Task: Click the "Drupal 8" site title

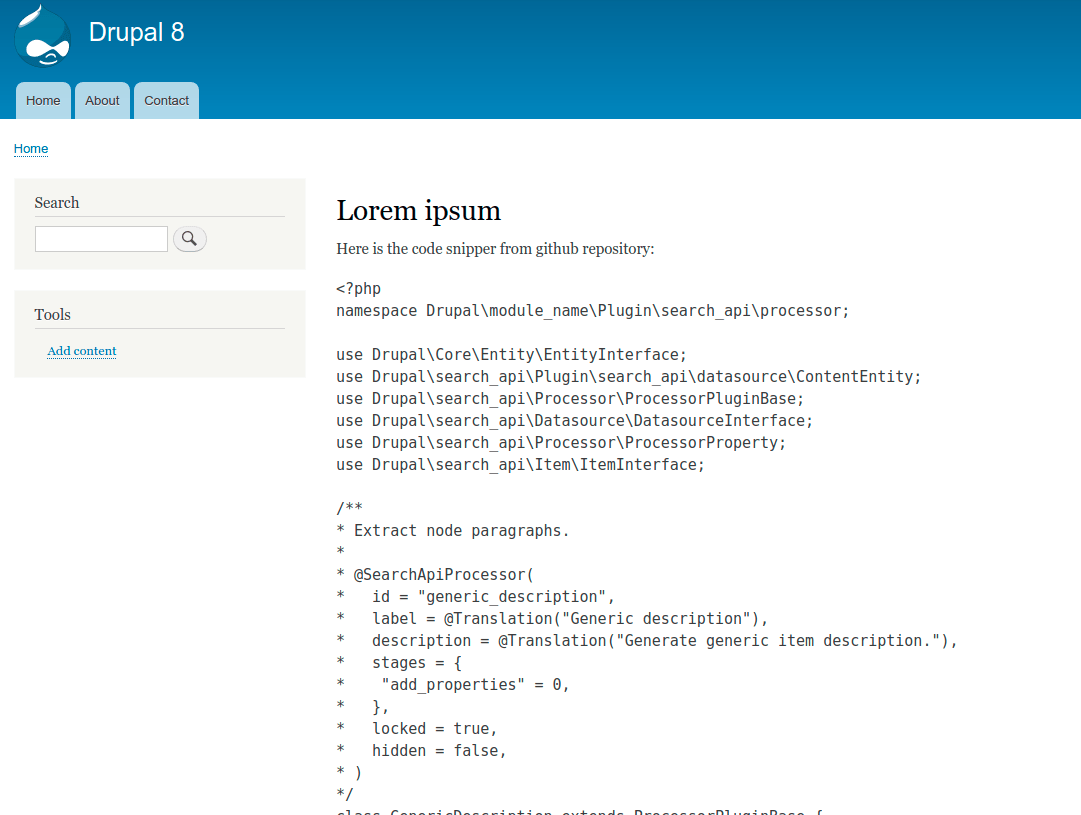Action: pyautogui.click(x=136, y=32)
